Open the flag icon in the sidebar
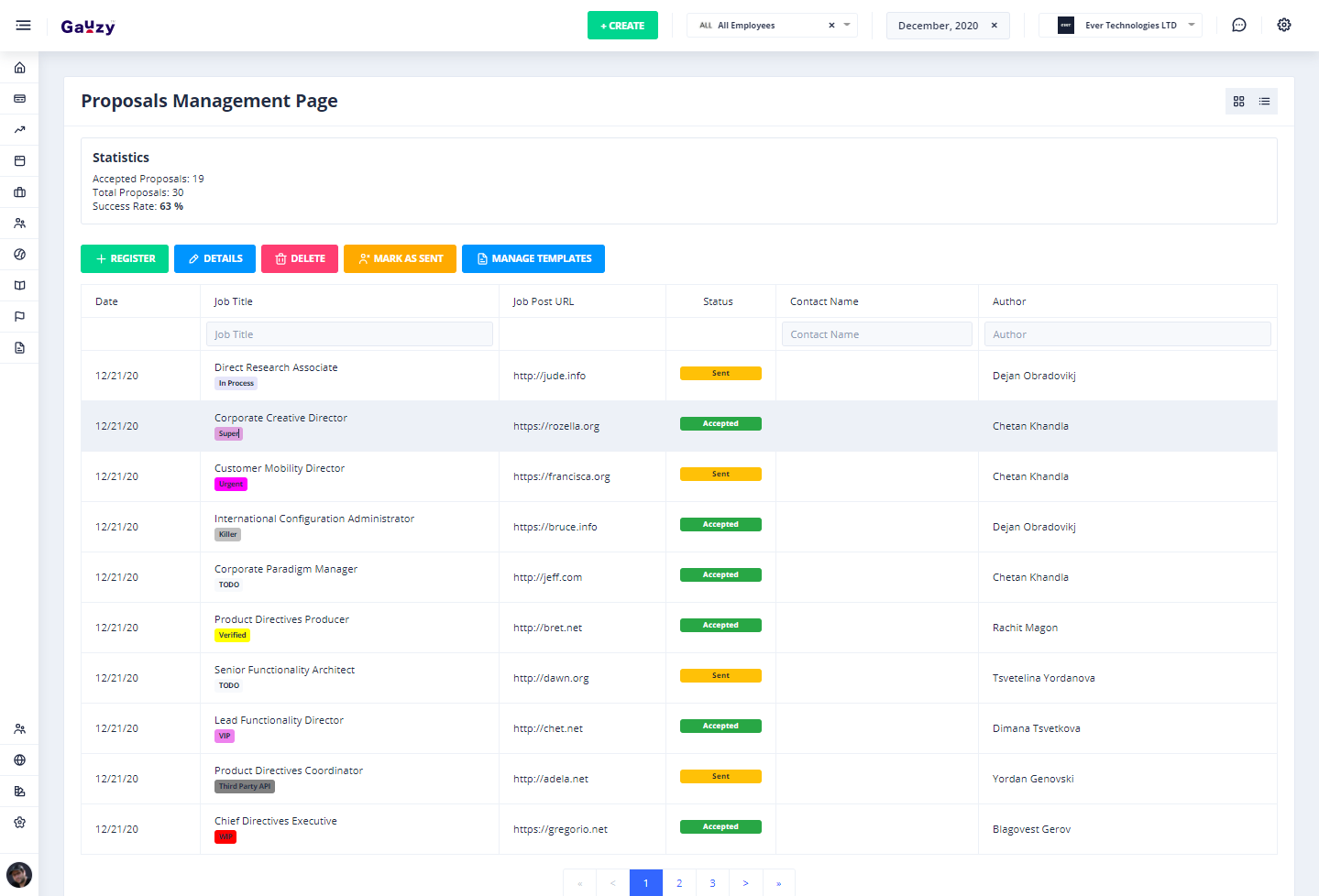 [19, 317]
